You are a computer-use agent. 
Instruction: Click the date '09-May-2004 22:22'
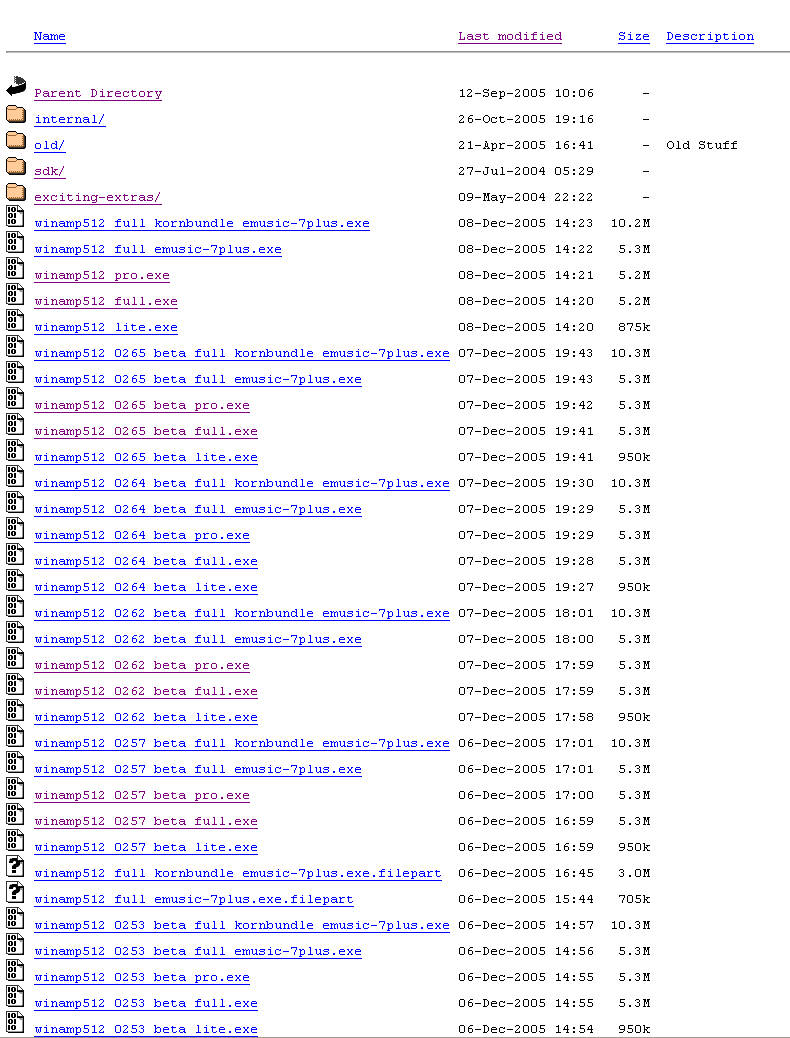526,197
